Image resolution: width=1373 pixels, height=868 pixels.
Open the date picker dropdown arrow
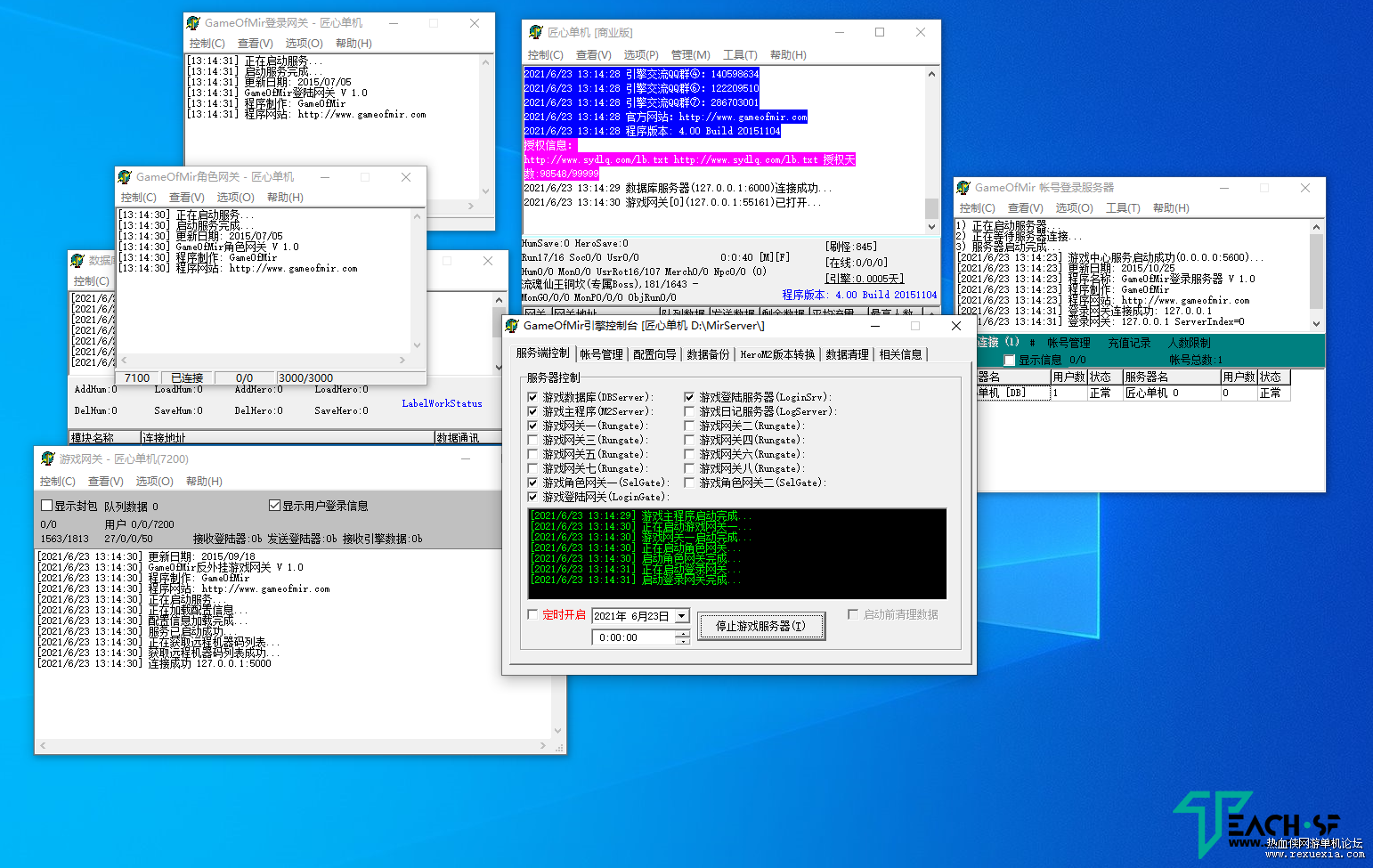(x=682, y=616)
